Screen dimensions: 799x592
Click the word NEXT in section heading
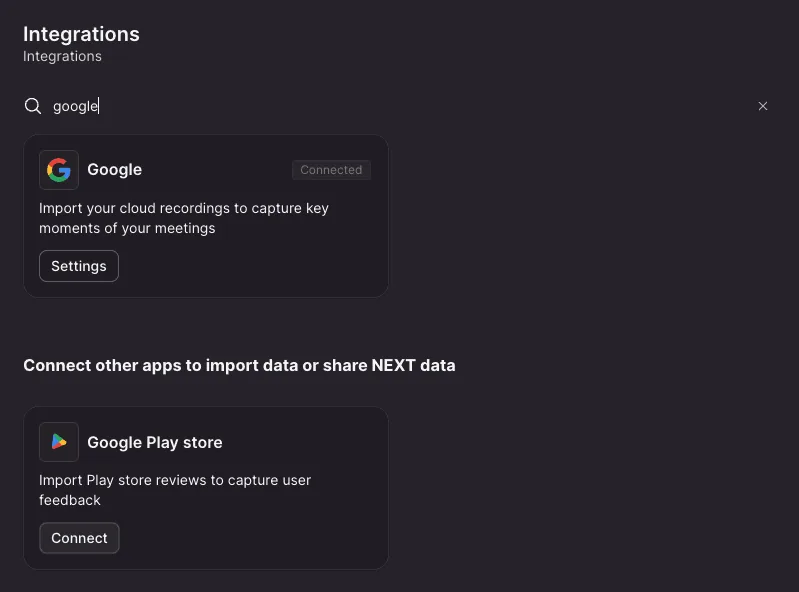click(x=393, y=365)
